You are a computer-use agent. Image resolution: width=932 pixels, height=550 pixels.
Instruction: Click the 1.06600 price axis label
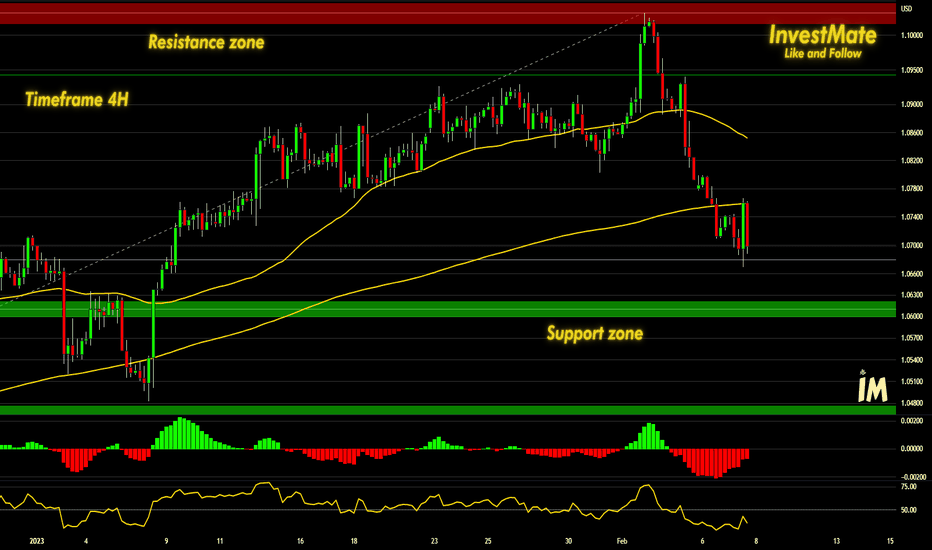[912, 274]
